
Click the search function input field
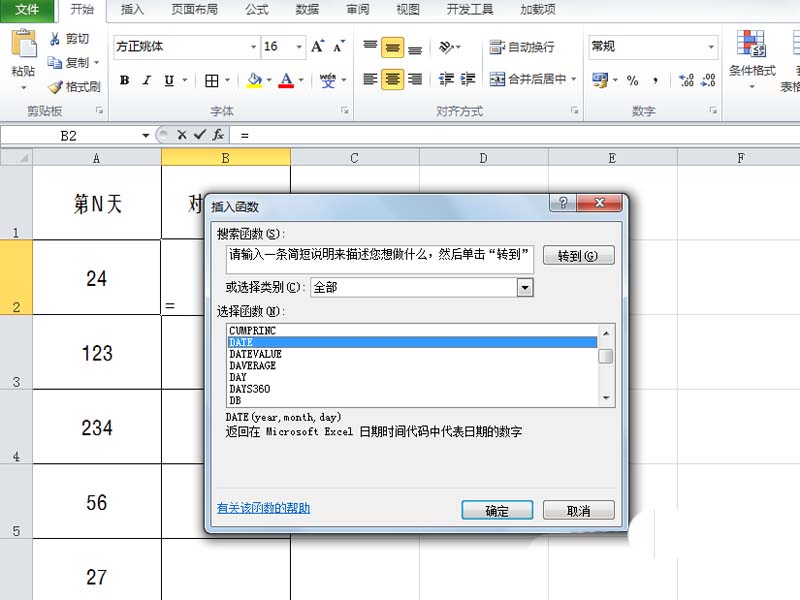[x=380, y=259]
